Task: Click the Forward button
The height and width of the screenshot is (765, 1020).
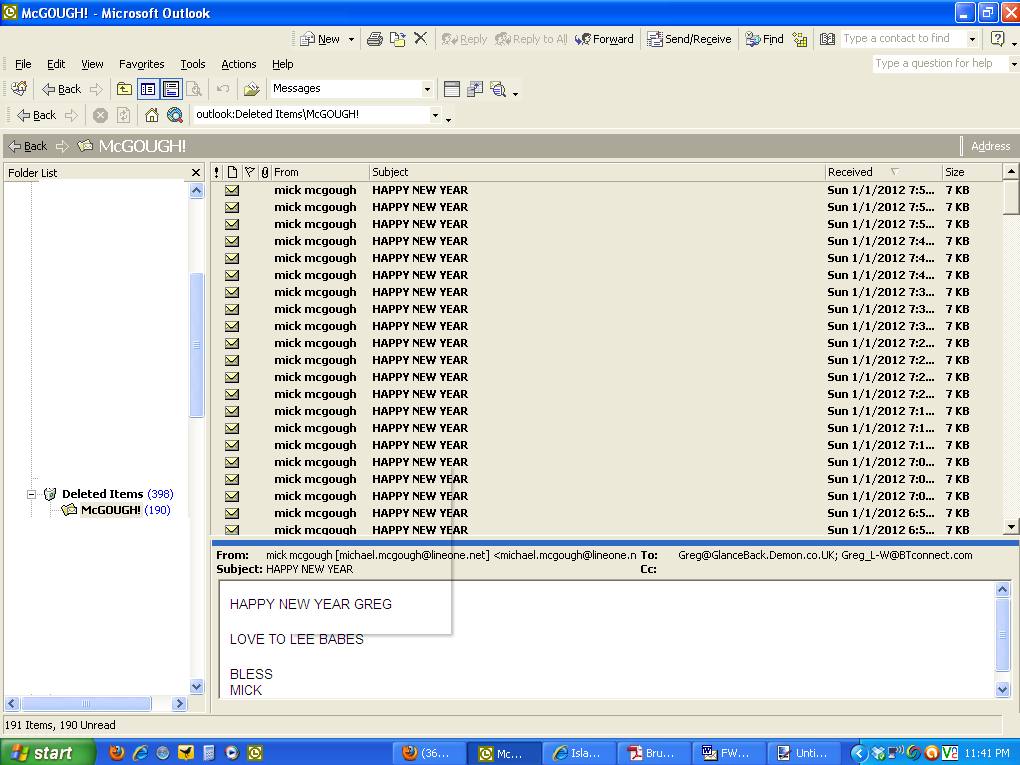Action: [604, 39]
